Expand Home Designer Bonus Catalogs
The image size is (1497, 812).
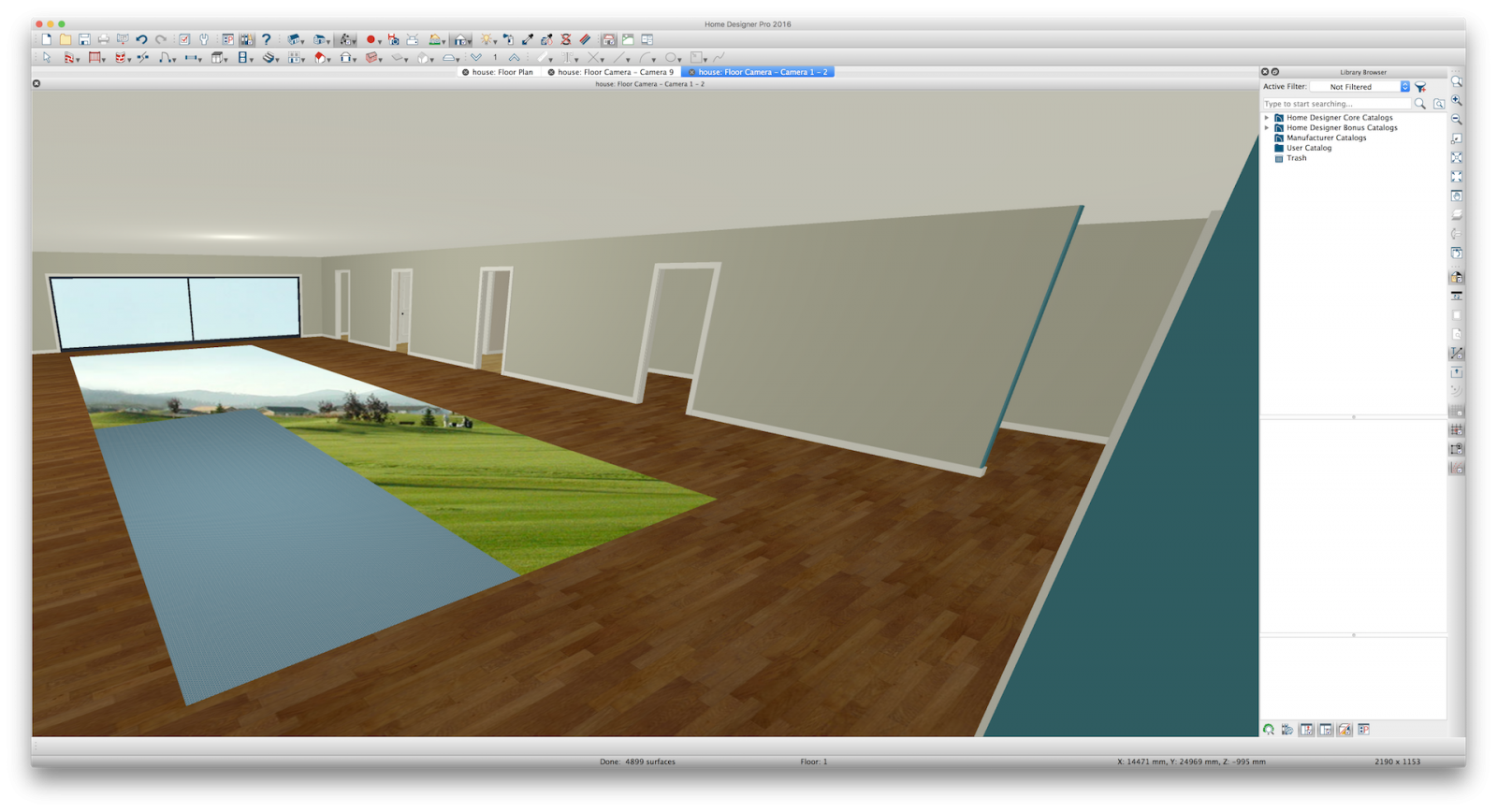point(1267,128)
